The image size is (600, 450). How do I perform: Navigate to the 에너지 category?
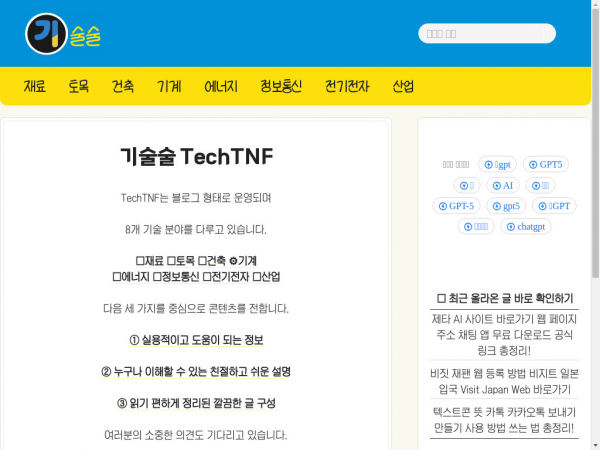(x=221, y=86)
